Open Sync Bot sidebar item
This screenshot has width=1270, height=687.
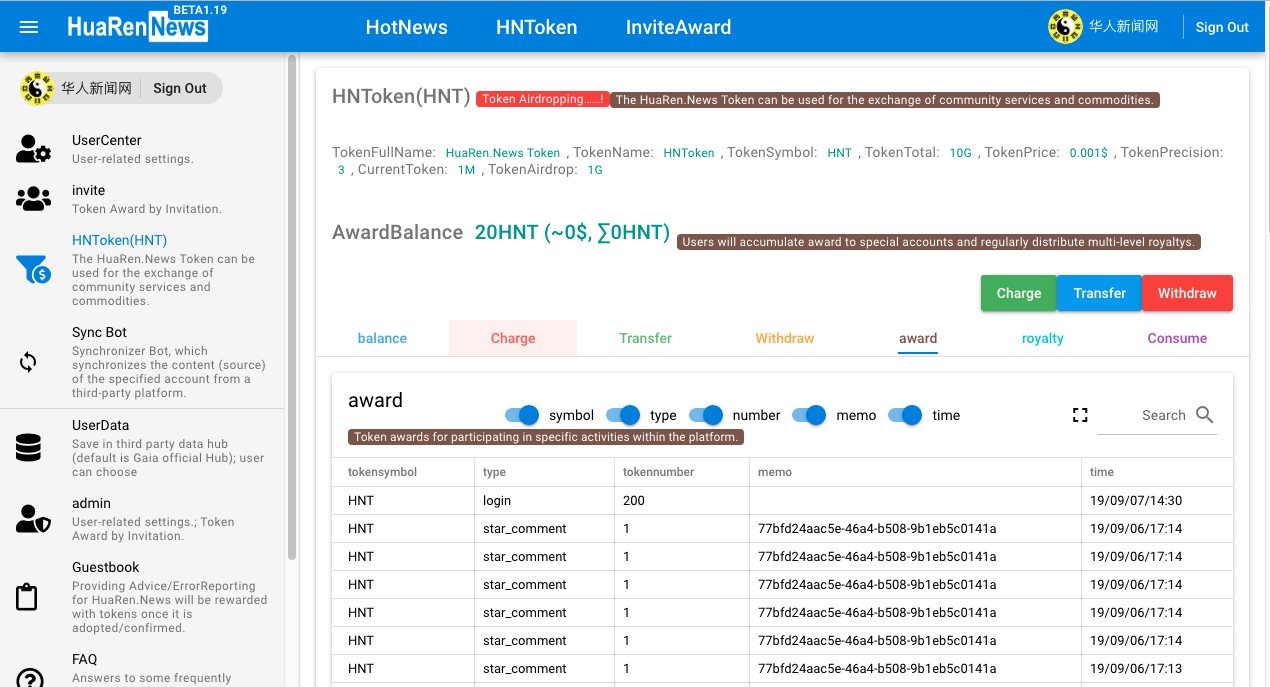(x=143, y=362)
